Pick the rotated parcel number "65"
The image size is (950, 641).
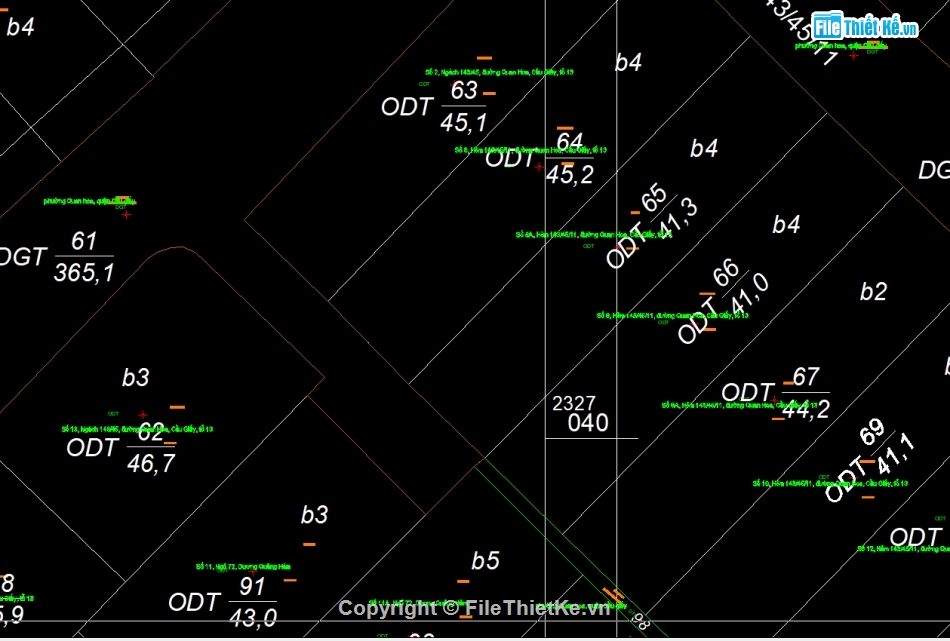(654, 199)
